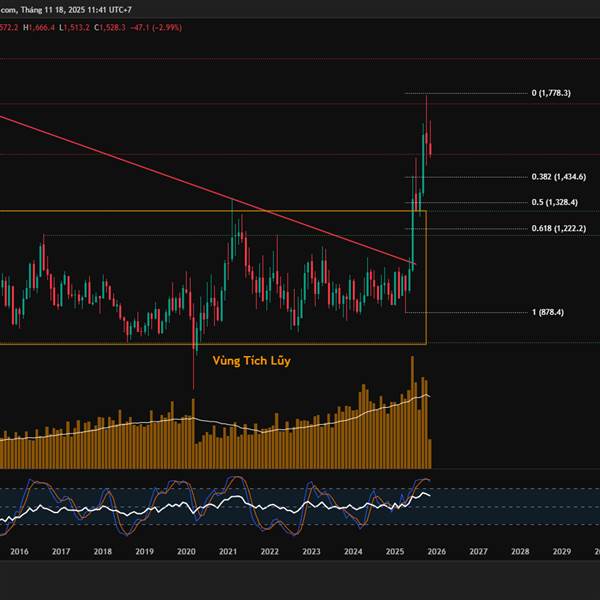
Task: Click the thick white oscillator line
Action: (214, 507)
